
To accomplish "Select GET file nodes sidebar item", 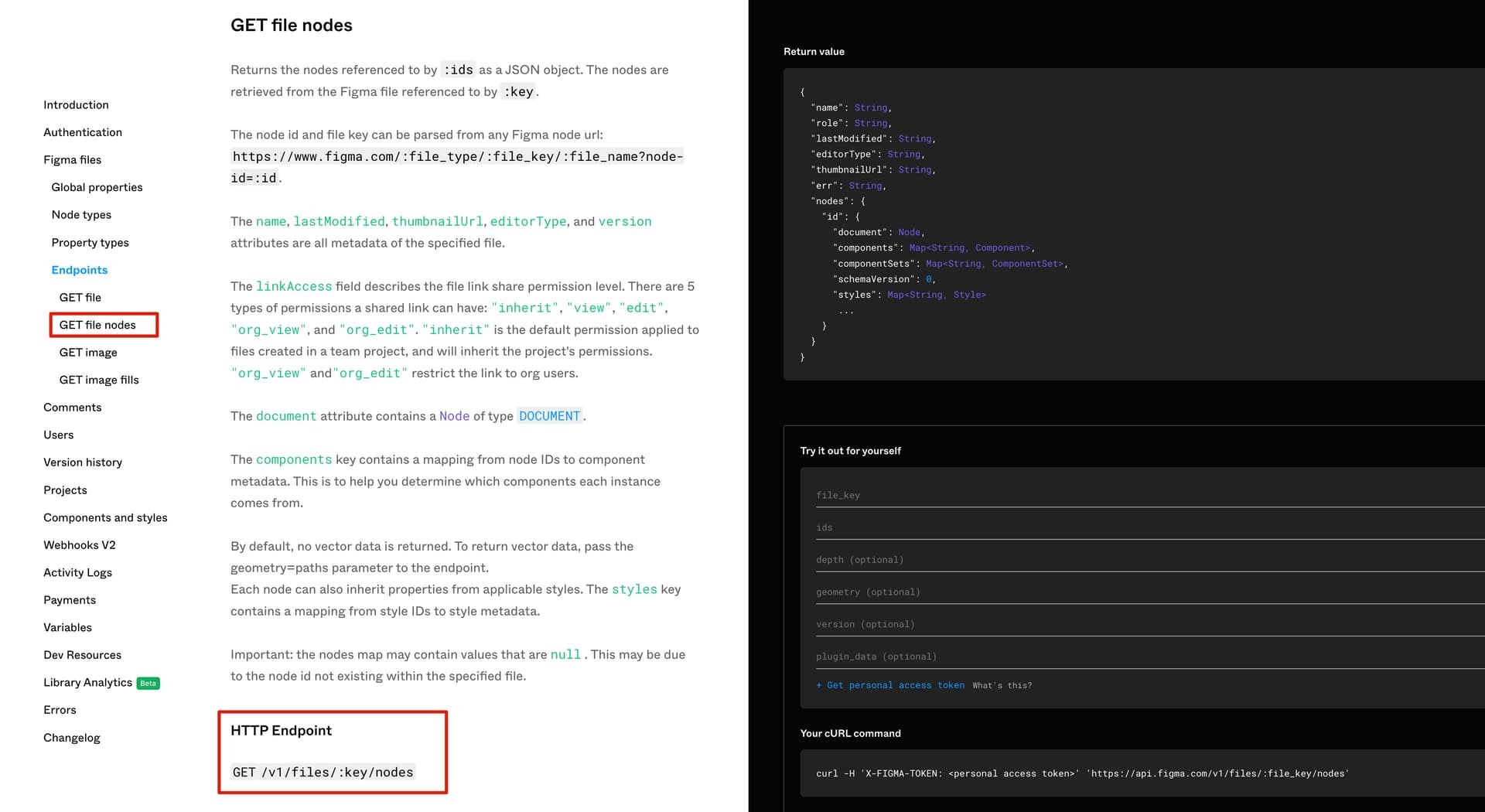I will click(x=97, y=325).
